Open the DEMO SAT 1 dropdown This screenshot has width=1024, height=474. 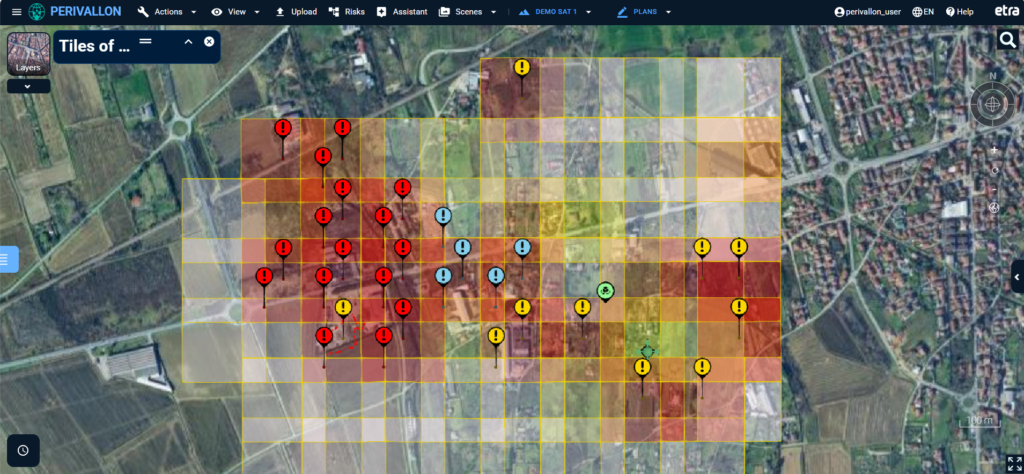tap(556, 12)
